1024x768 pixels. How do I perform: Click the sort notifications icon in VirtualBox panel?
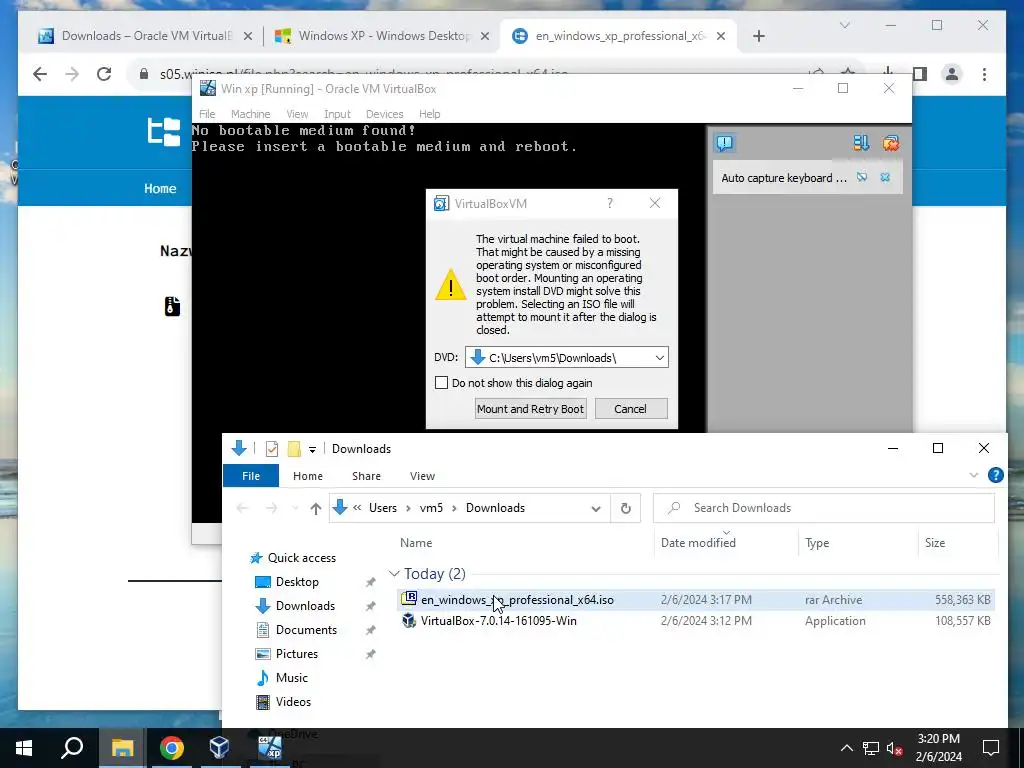(x=861, y=143)
